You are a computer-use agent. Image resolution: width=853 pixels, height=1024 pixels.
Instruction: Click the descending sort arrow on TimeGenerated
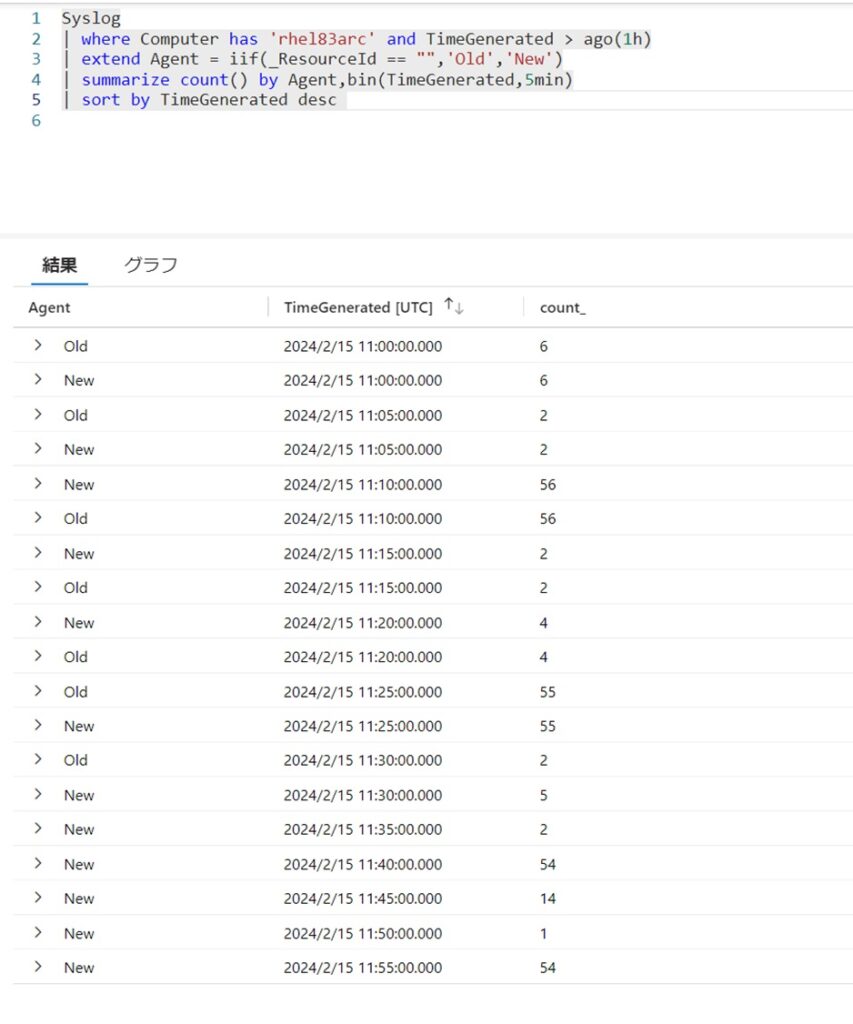click(458, 307)
